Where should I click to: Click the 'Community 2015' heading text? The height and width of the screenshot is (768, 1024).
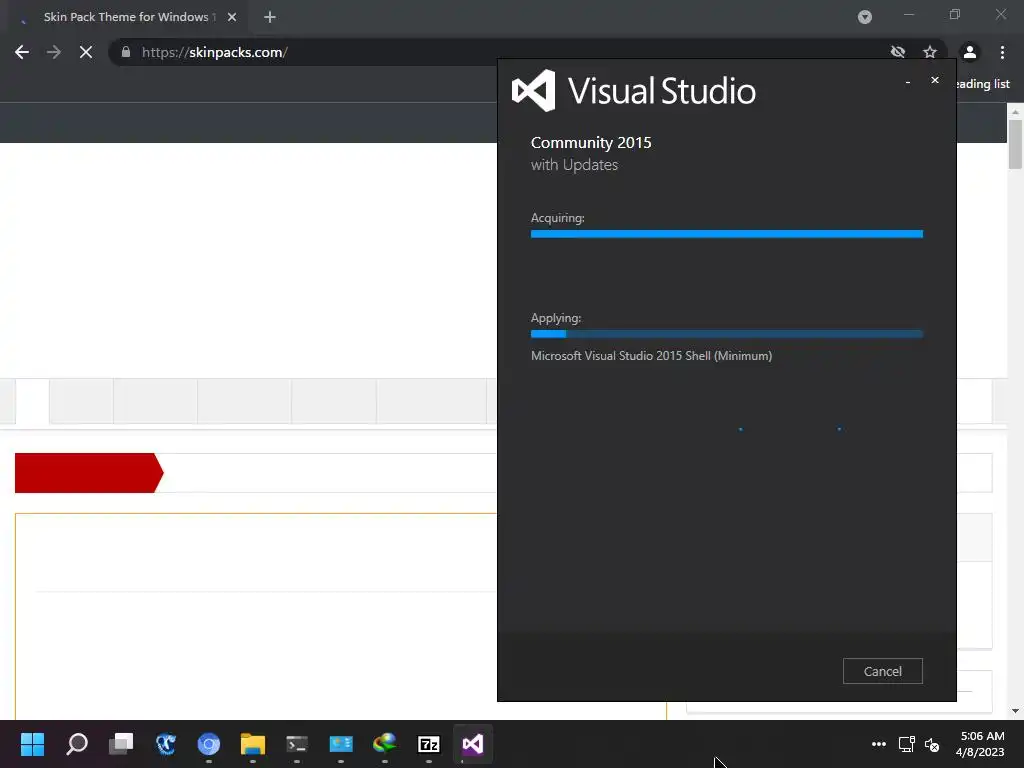(x=590, y=142)
